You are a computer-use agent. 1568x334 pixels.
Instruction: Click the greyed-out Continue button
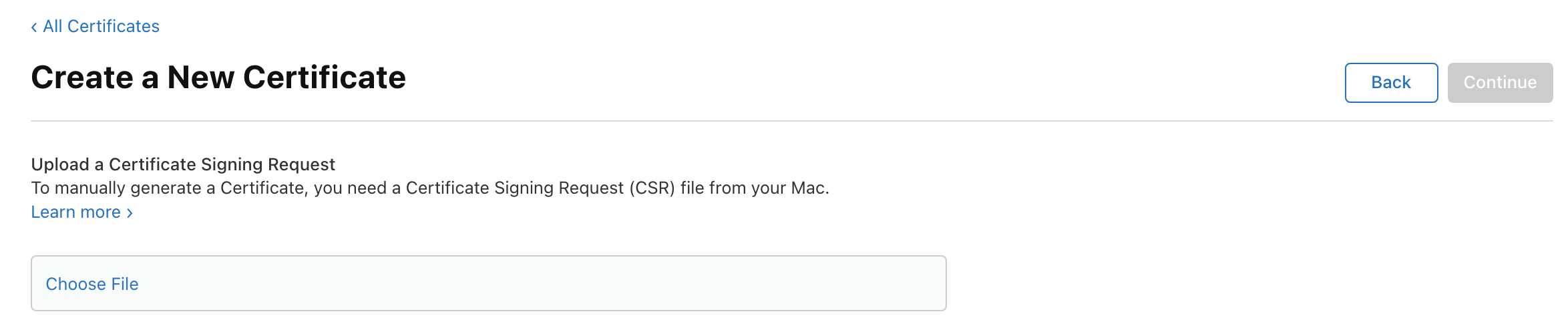1499,83
